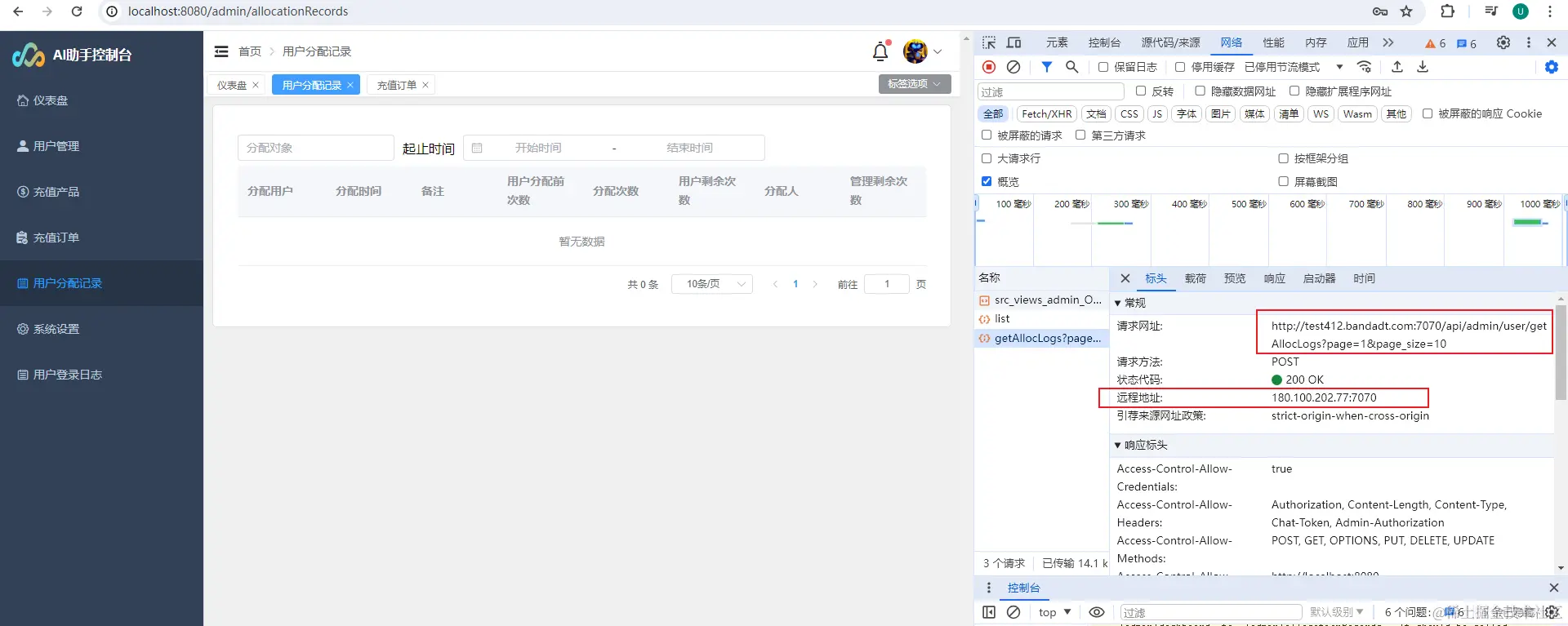Open the 10条/页 page size selector
The width and height of the screenshot is (1568, 626).
pyautogui.click(x=712, y=284)
